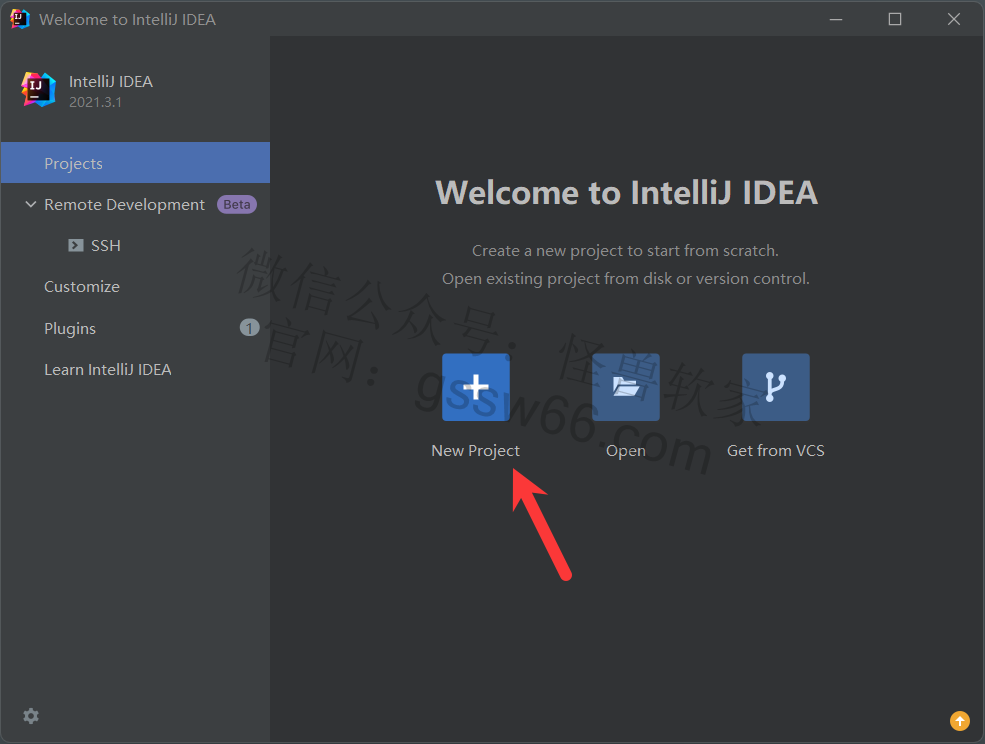Viewport: 985px width, 744px height.
Task: Click the Get from VCS branch icon
Action: 776,387
